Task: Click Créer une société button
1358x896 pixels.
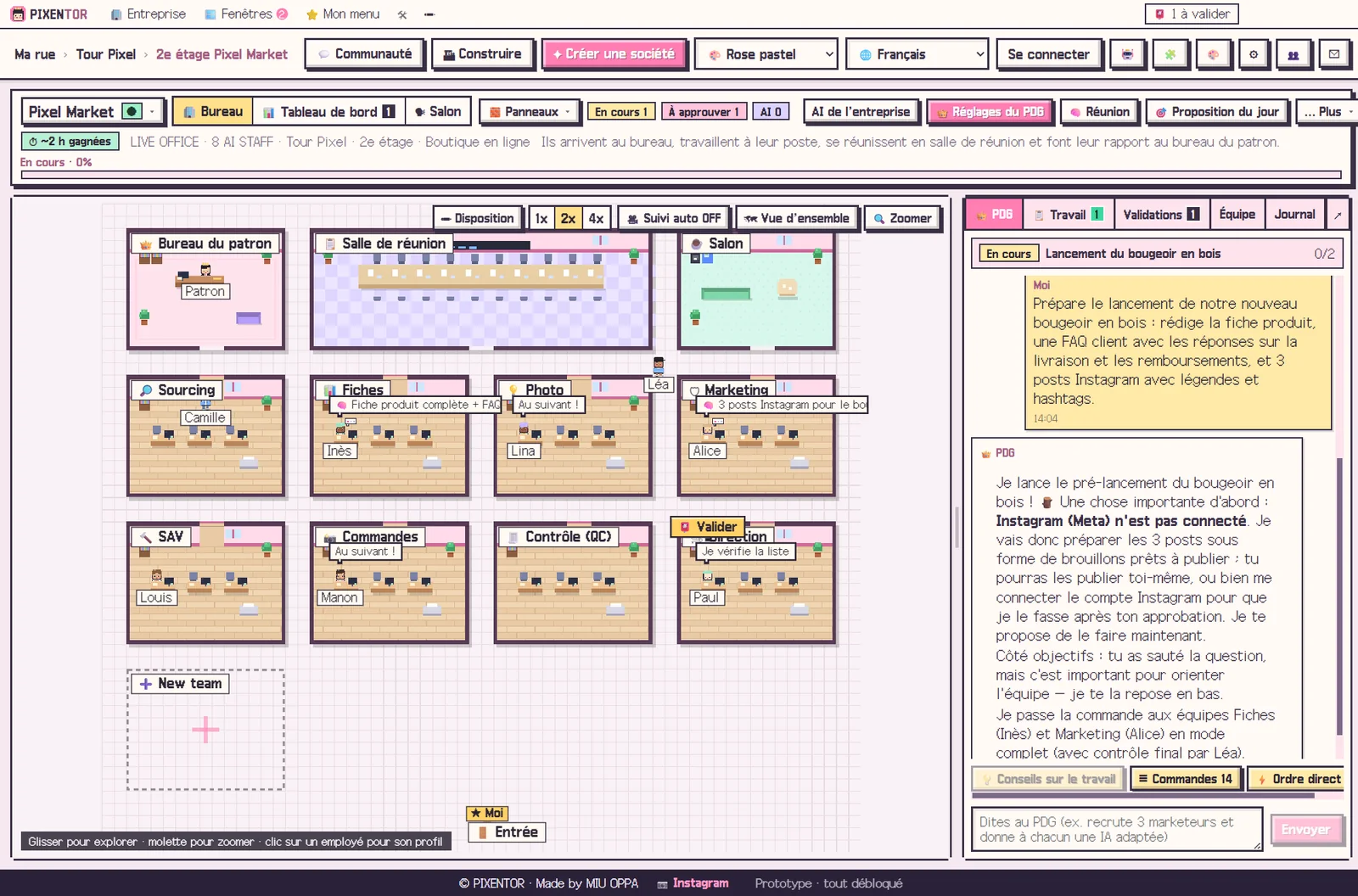Action: [614, 54]
